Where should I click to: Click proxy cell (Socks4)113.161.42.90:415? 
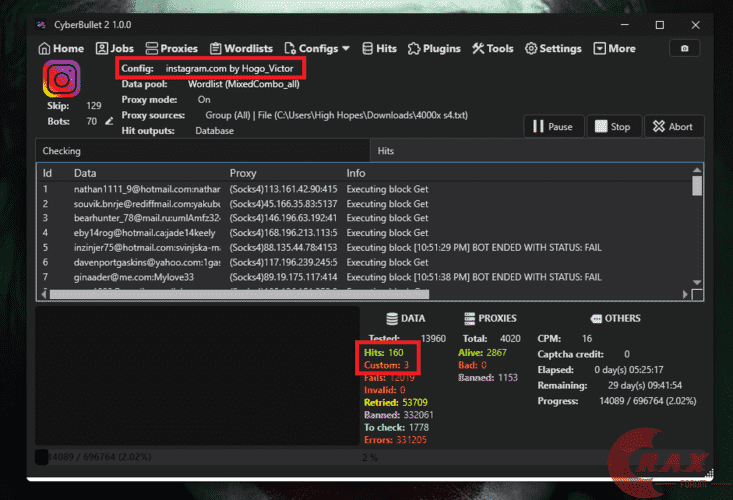pyautogui.click(x=283, y=189)
